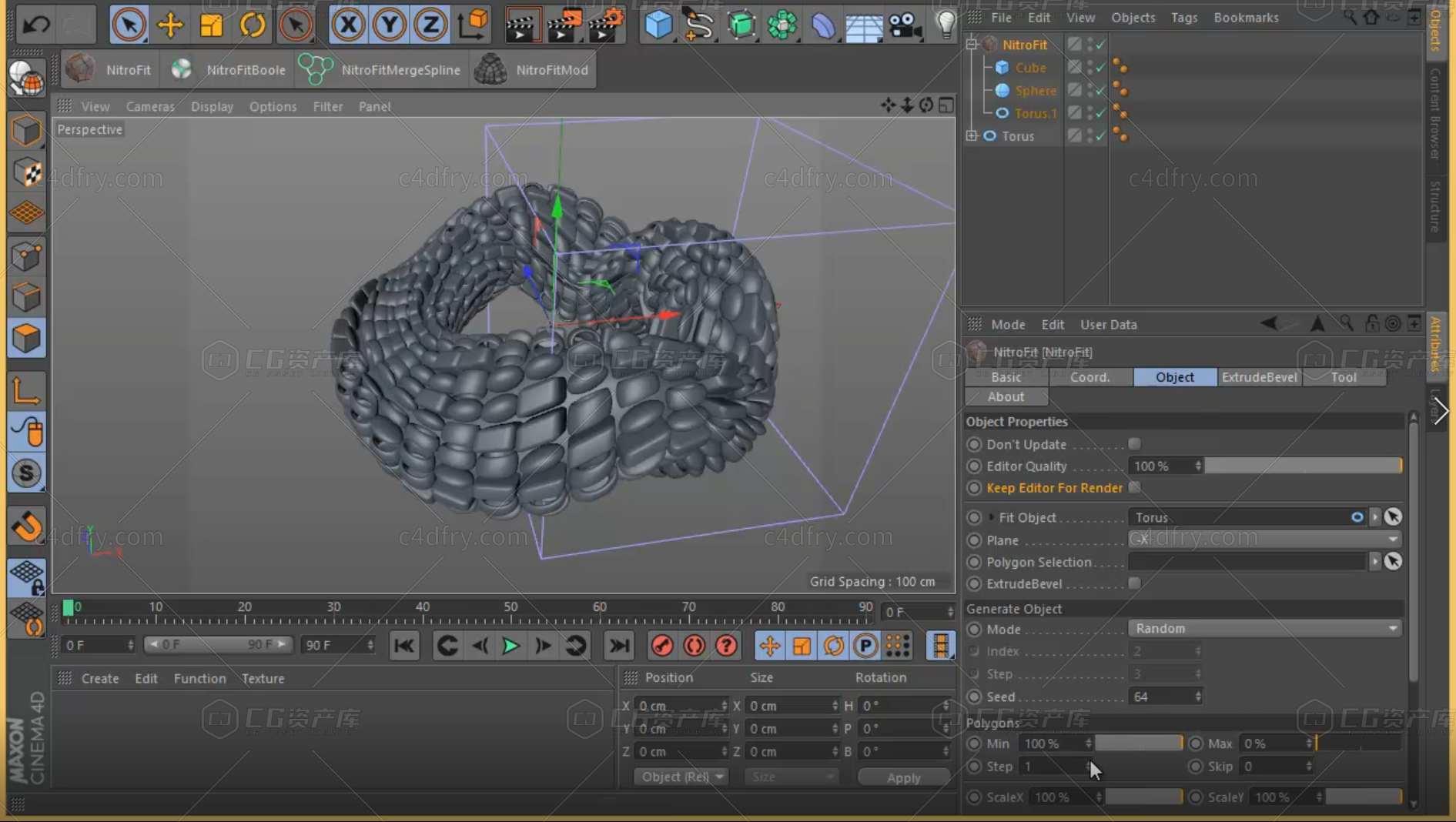1456x822 pixels.
Task: Click the Editor Quality slider bar
Action: click(x=1304, y=466)
